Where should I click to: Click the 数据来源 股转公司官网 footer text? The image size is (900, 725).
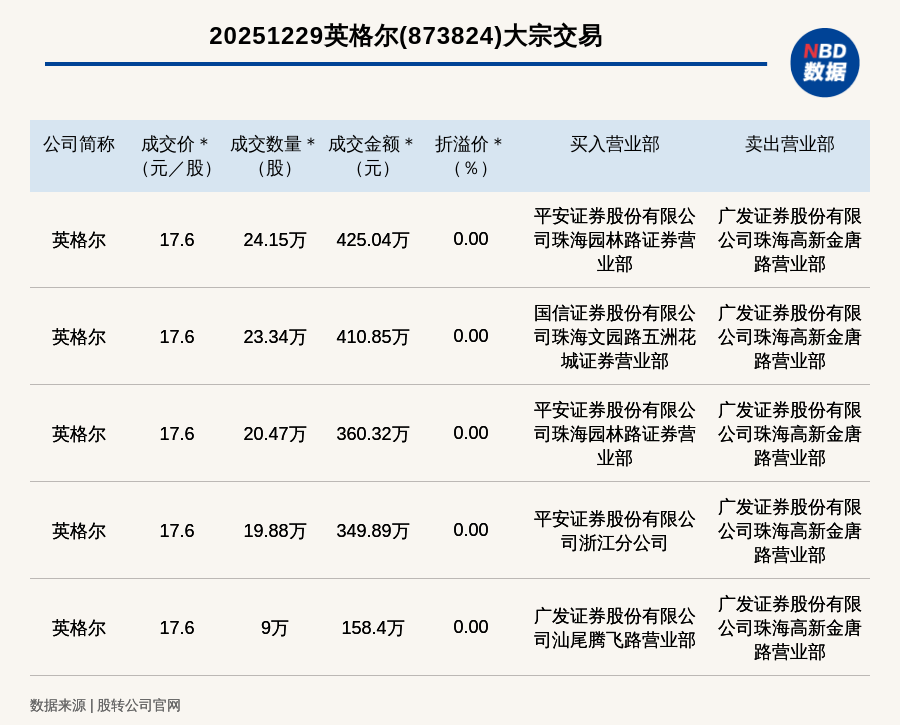(105, 705)
